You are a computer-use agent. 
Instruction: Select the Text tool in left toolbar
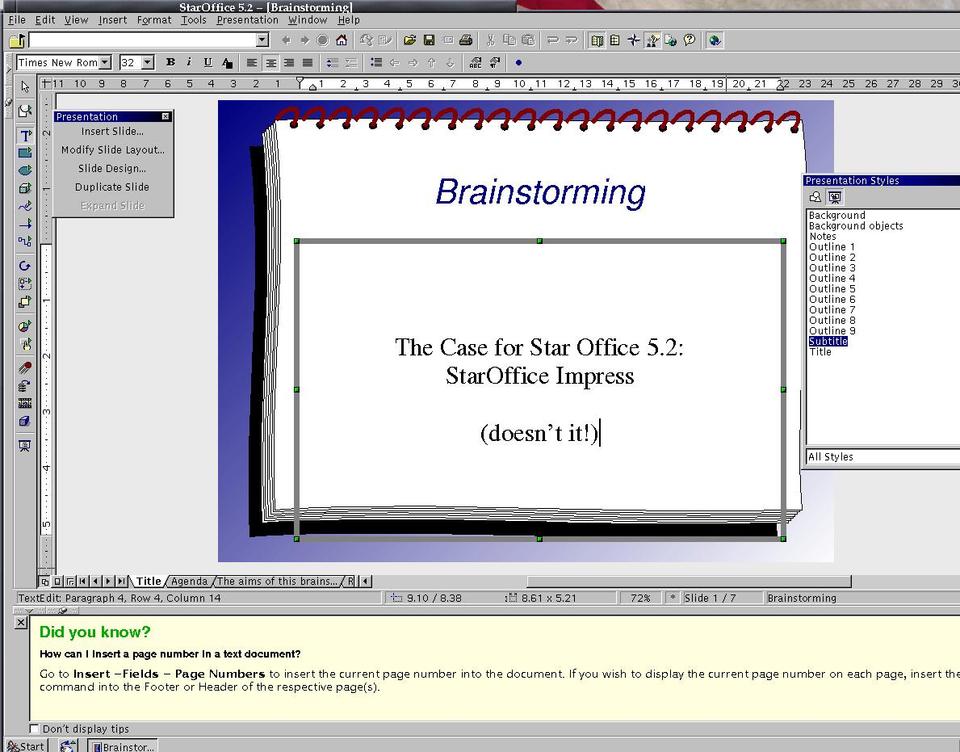click(25, 135)
